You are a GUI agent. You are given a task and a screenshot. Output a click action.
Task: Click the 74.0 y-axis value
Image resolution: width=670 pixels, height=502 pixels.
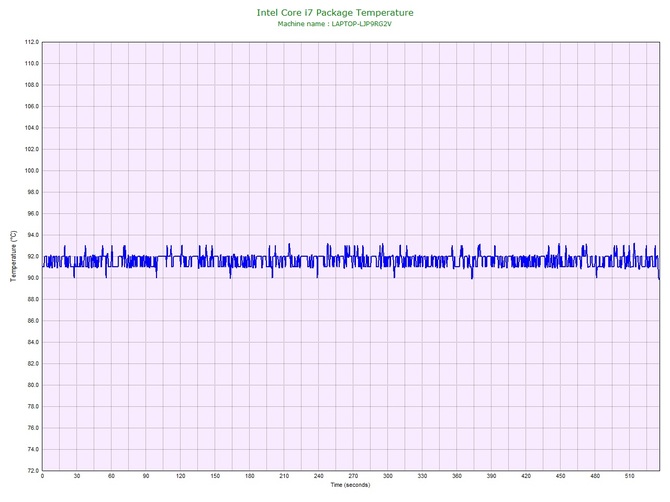coord(33,449)
